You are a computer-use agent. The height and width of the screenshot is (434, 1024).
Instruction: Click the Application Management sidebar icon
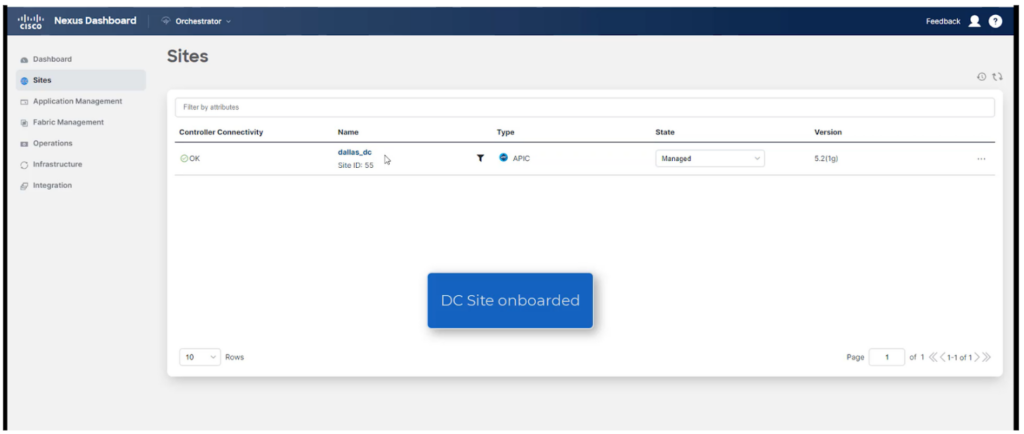24,102
